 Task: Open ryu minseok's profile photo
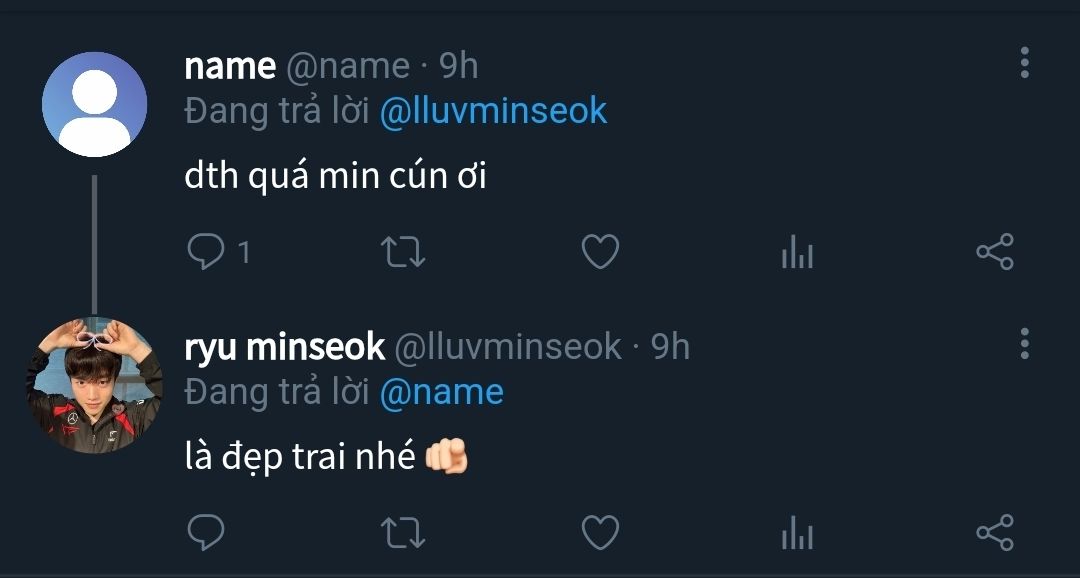(93, 385)
